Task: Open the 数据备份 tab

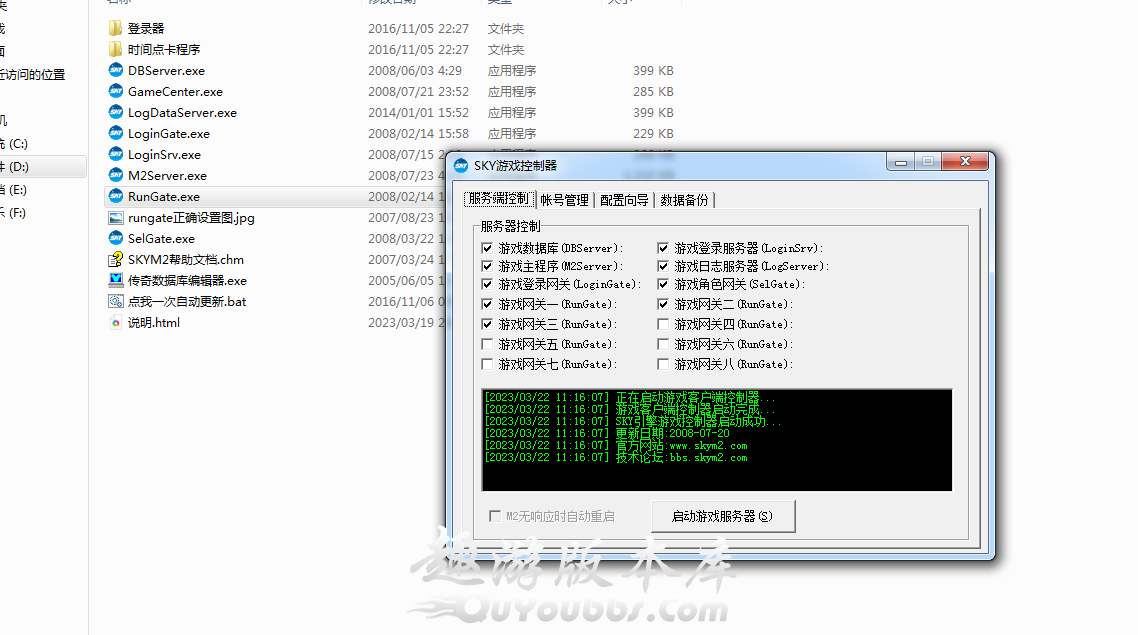Action: point(684,200)
